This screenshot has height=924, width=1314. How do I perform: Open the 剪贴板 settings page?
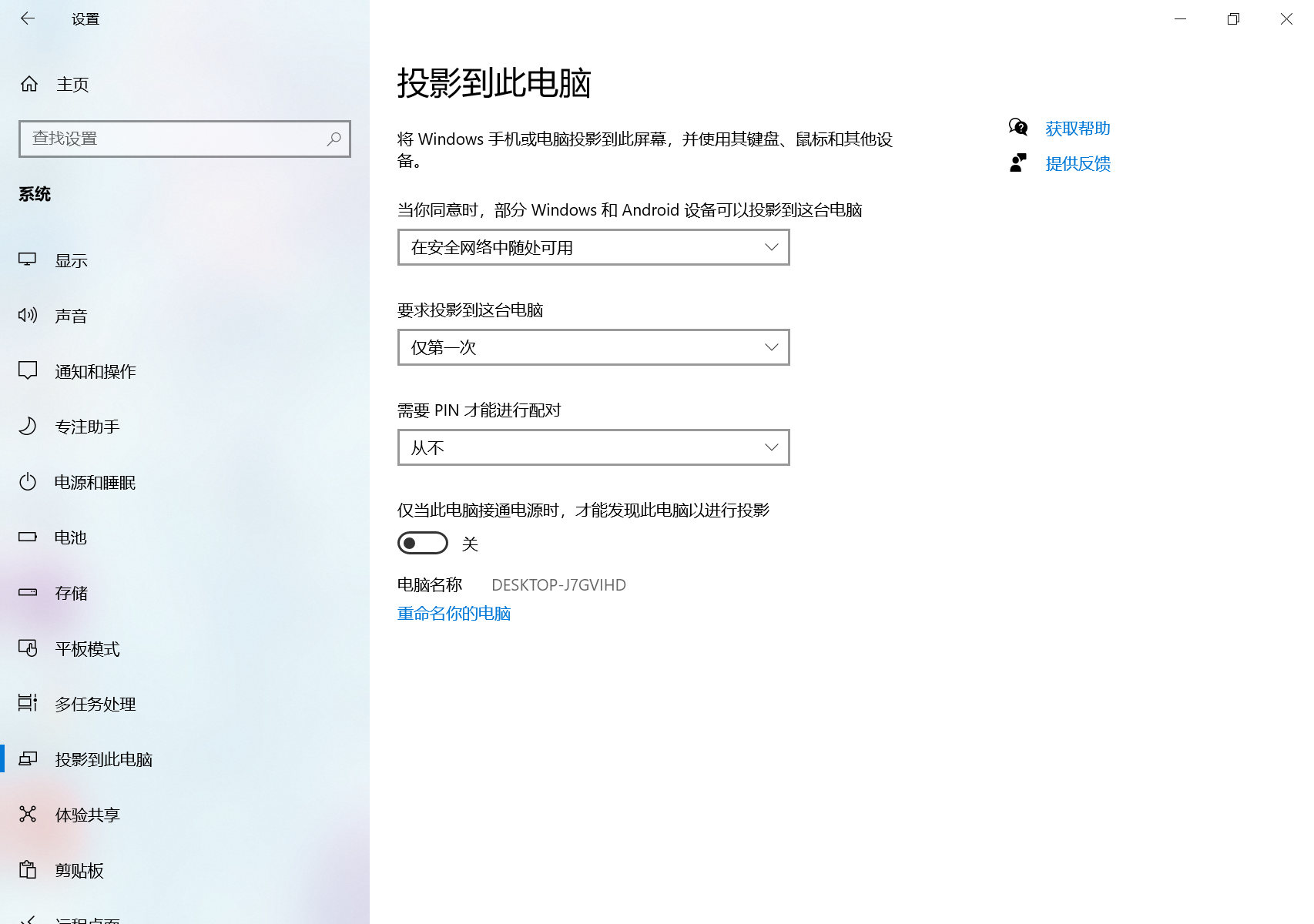coord(80,870)
